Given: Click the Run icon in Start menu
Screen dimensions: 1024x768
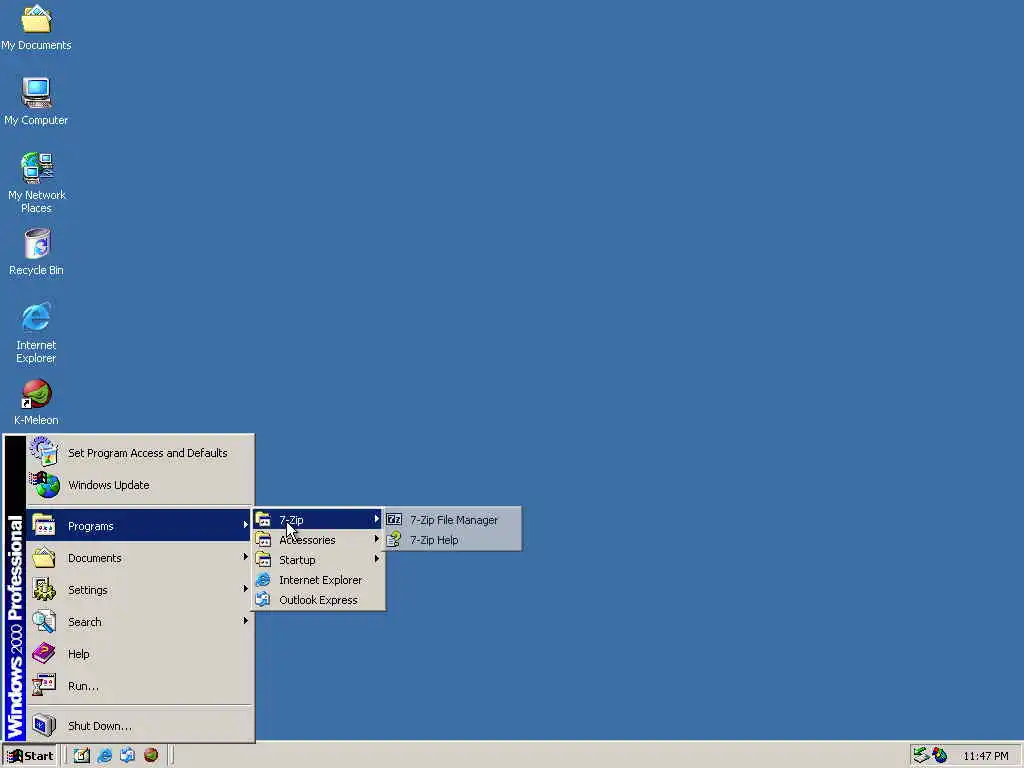Looking at the screenshot, I should click(44, 685).
